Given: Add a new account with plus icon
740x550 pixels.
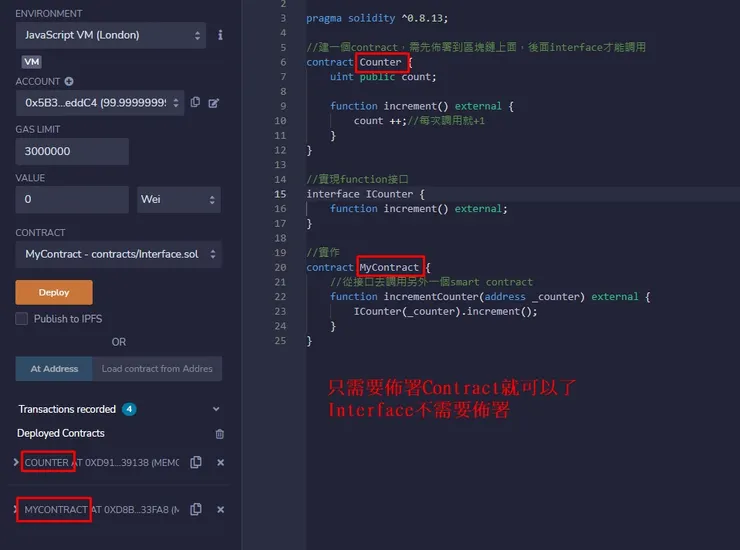Looking at the screenshot, I should click(69, 81).
